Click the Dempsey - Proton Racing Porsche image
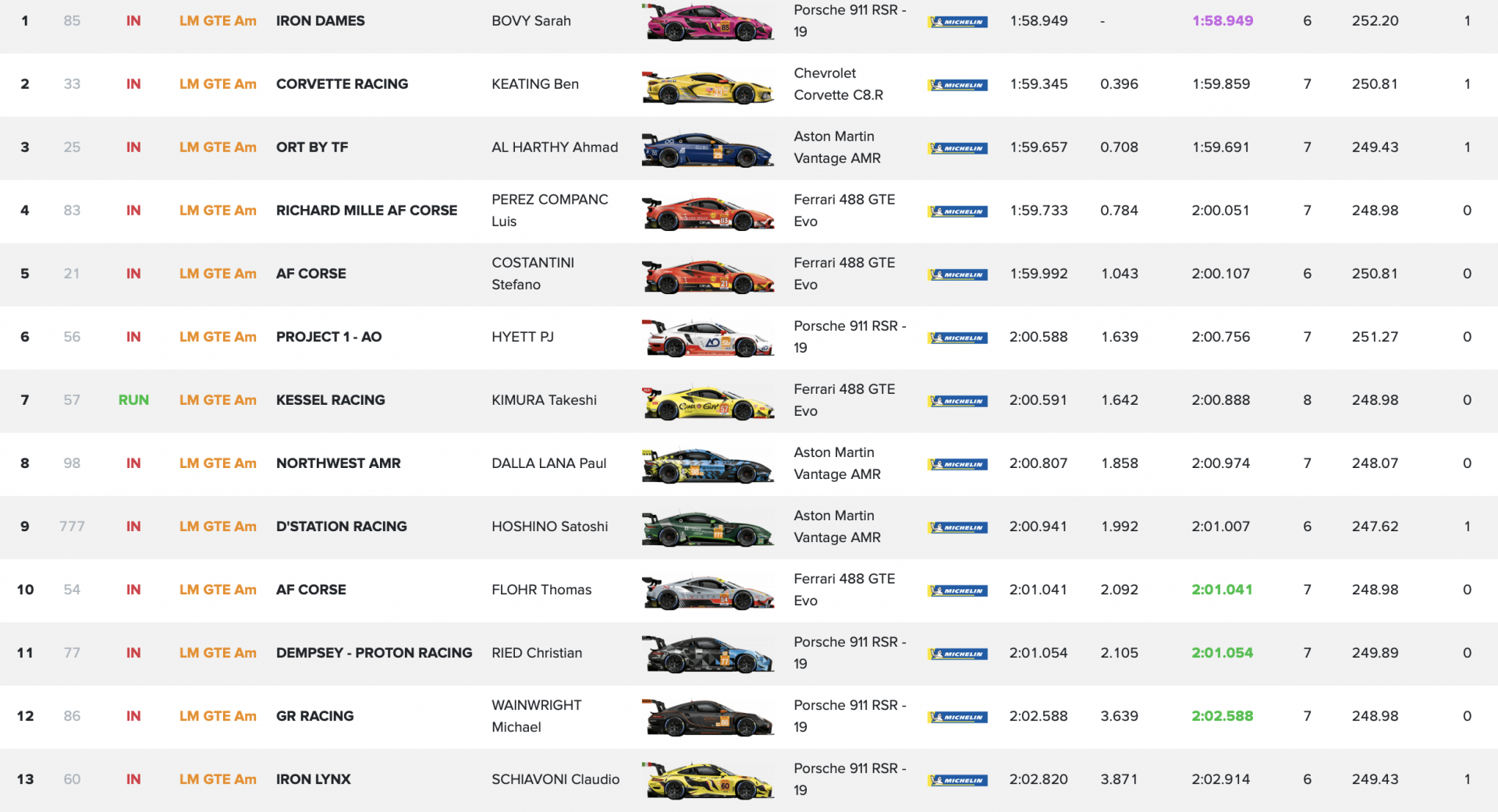 pos(708,654)
